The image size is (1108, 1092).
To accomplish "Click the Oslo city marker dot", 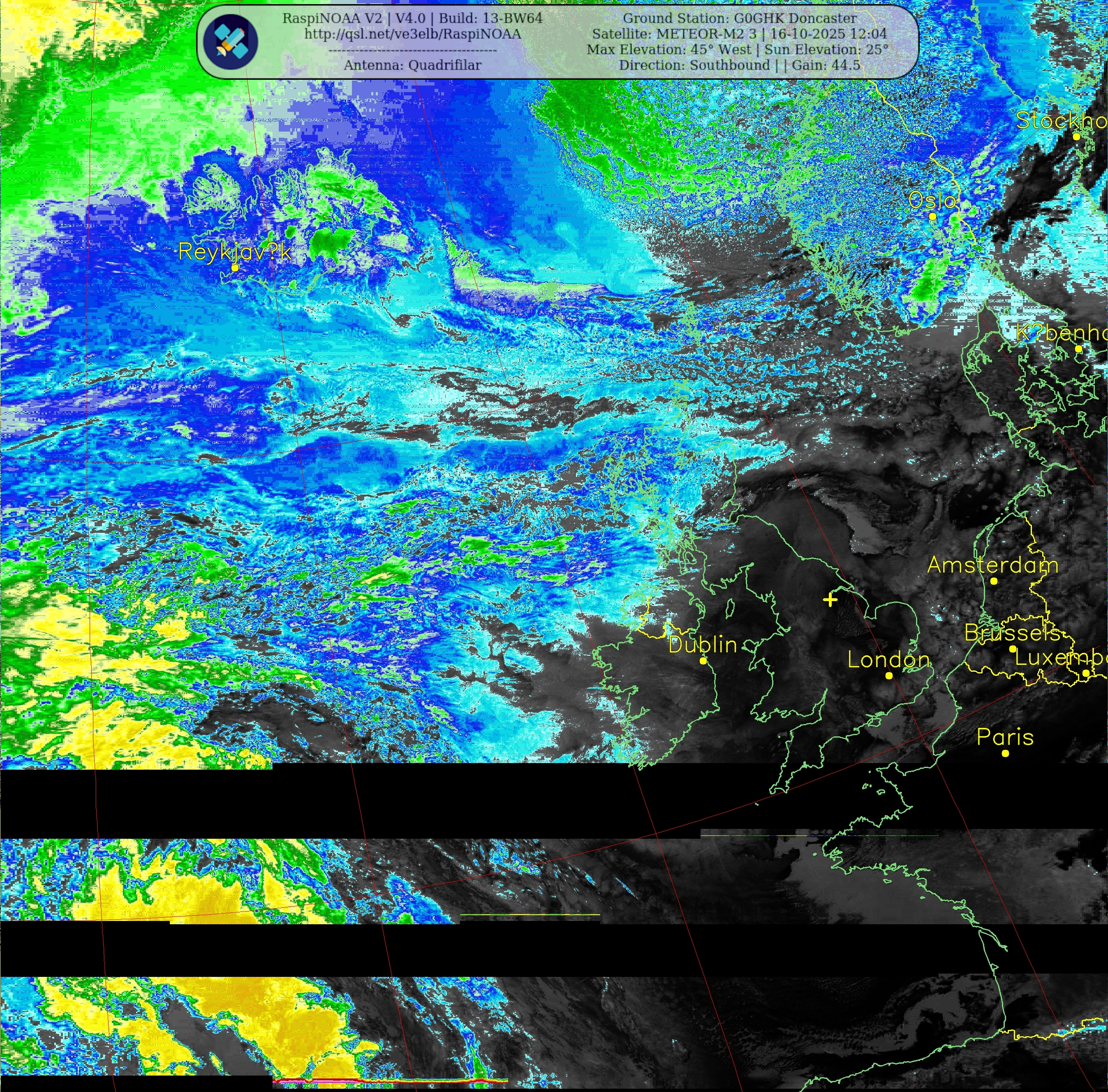I will coord(932,216).
